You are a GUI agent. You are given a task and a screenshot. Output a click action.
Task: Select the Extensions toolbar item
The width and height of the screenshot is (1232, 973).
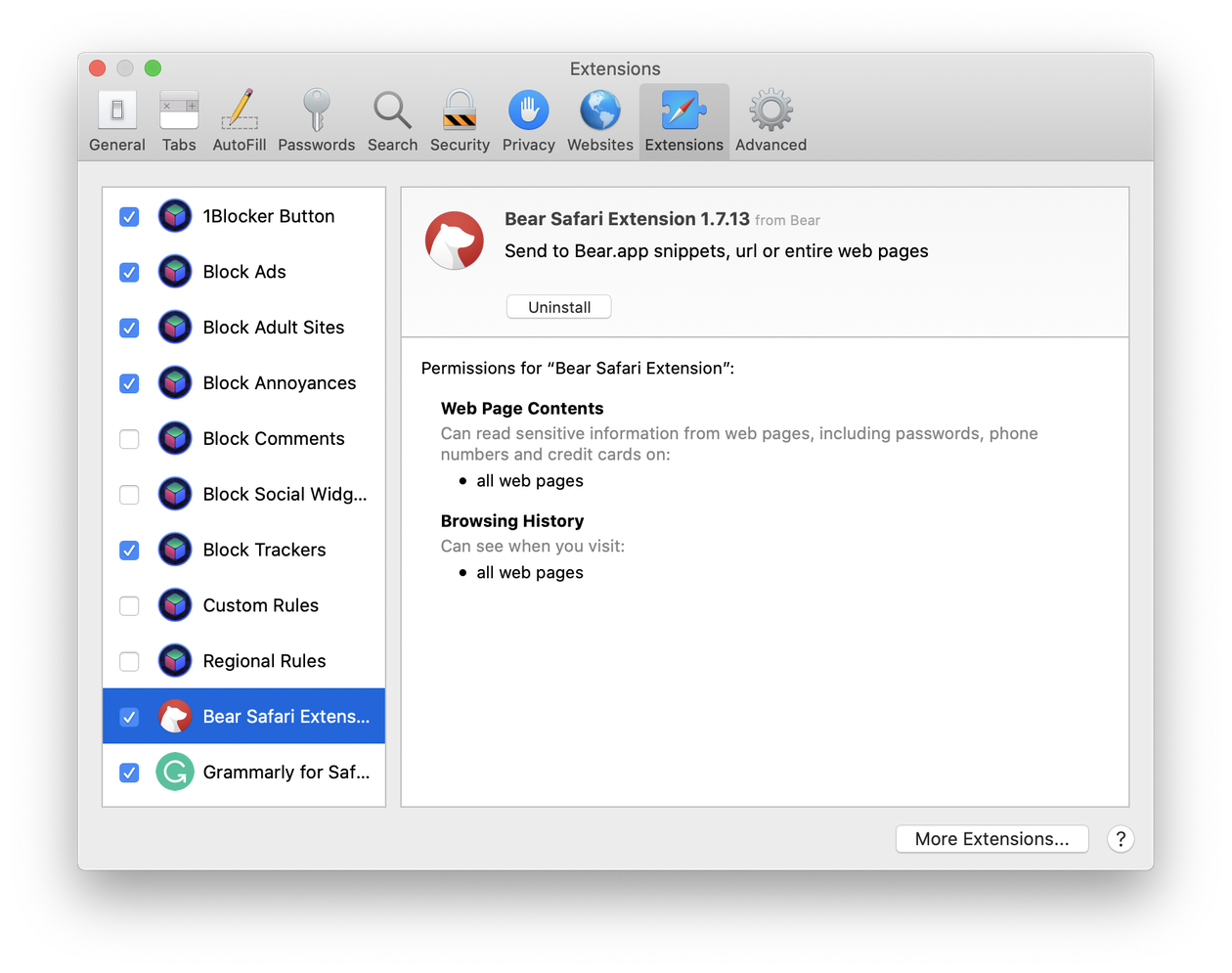(x=683, y=121)
